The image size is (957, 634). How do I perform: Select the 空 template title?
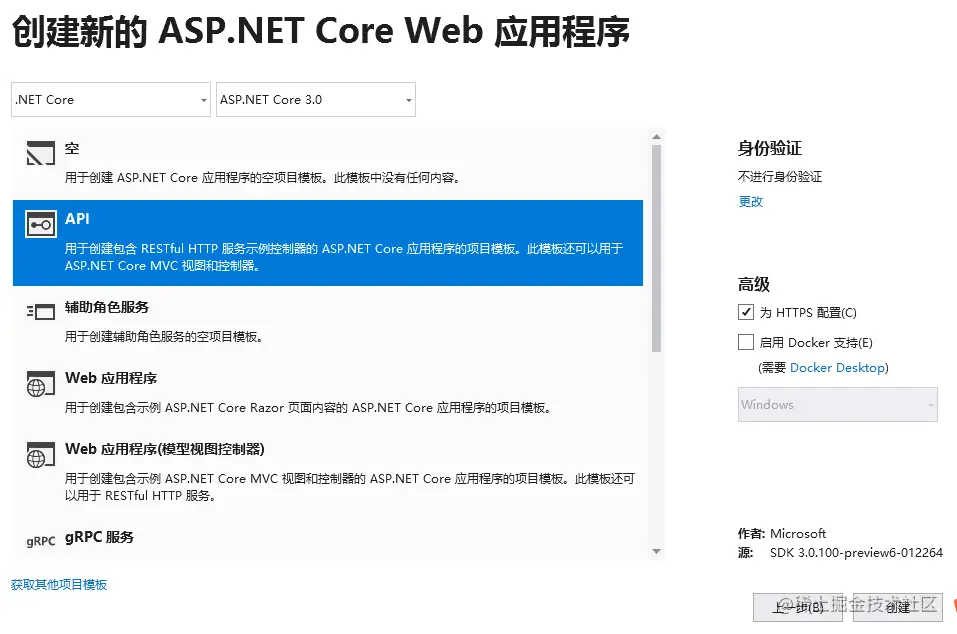(72, 148)
